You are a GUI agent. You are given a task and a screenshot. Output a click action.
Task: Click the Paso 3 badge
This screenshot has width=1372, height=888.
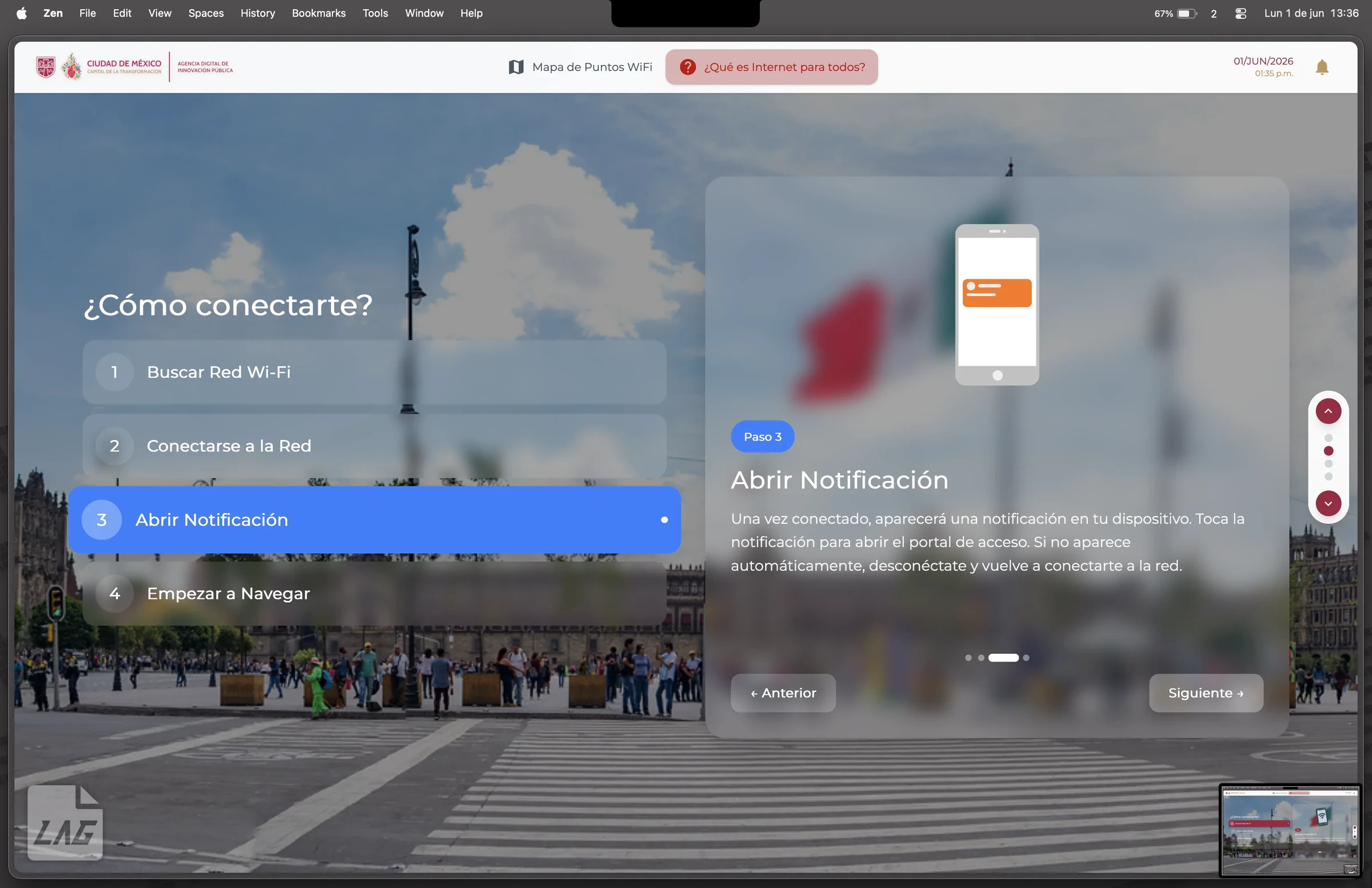pyautogui.click(x=762, y=436)
